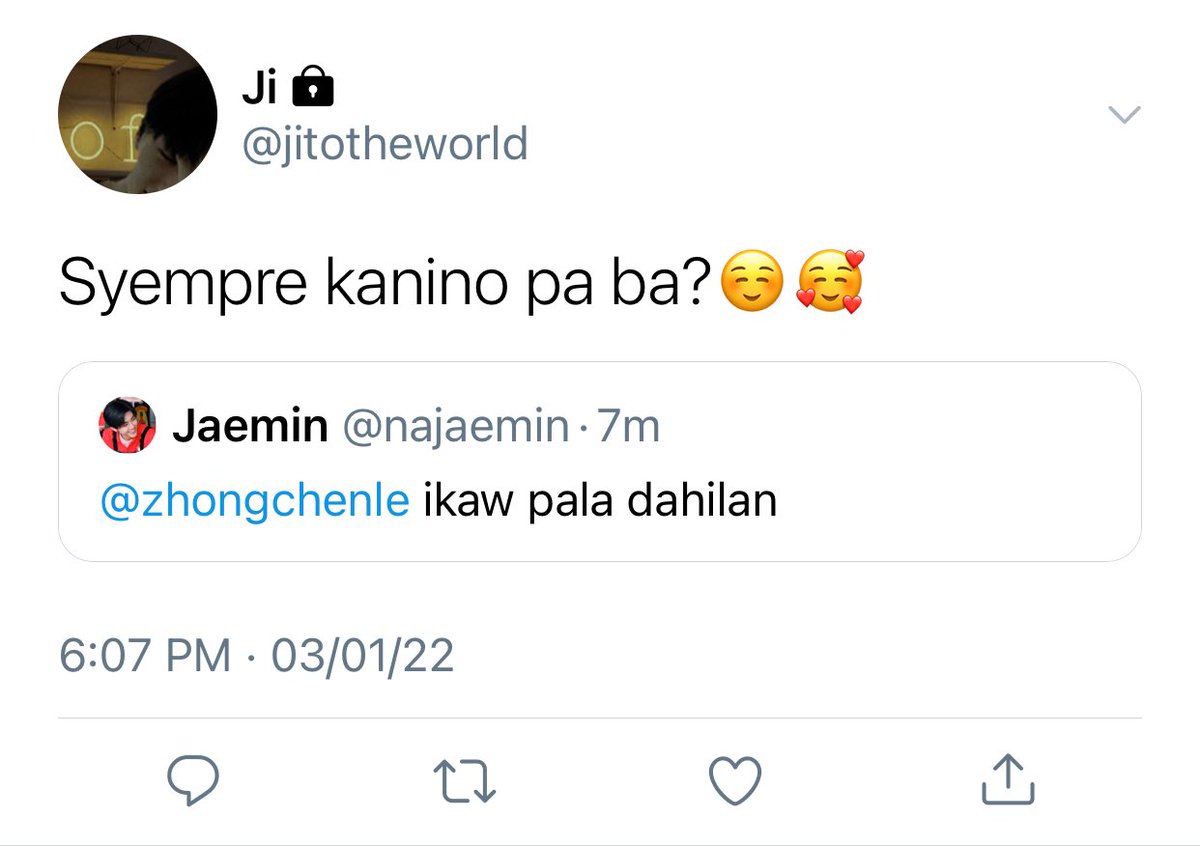Tap the padlock icon beside Ji
This screenshot has height=846, width=1200.
311,91
